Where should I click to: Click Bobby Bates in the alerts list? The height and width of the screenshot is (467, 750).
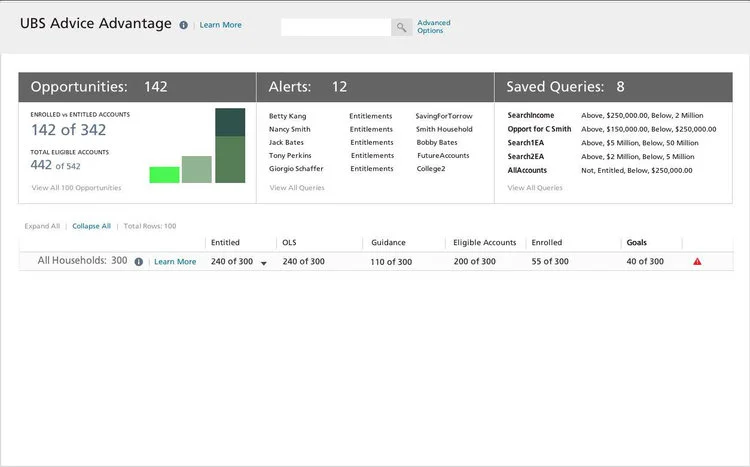click(437, 142)
